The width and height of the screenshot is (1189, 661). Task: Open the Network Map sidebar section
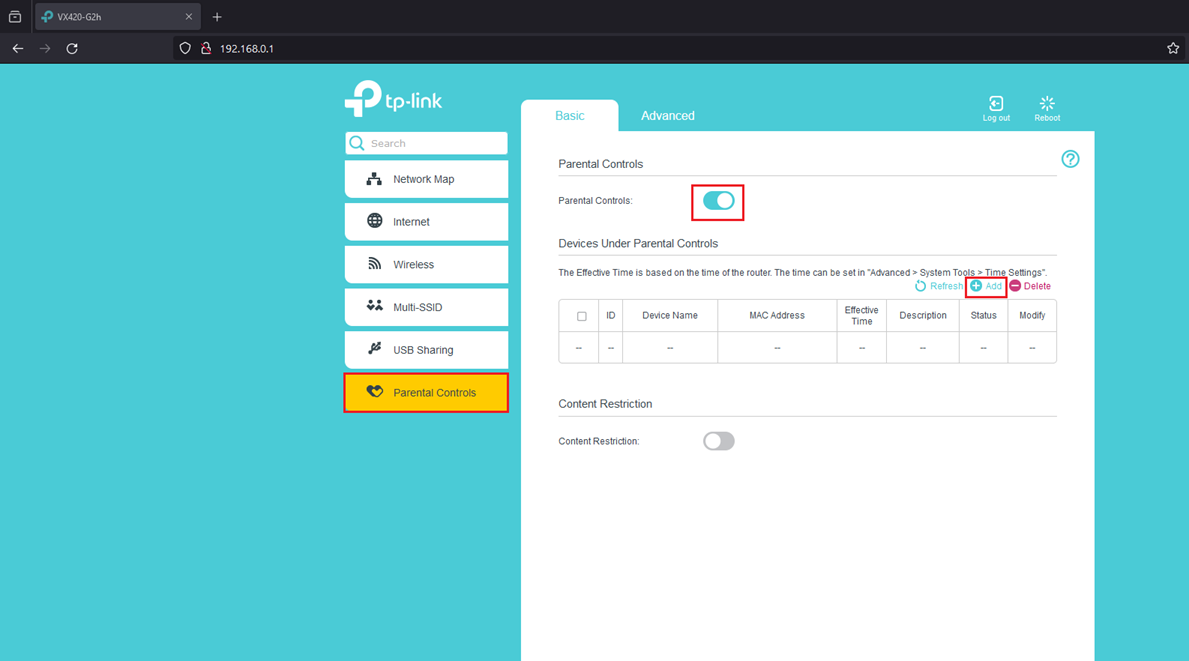pyautogui.click(x=426, y=178)
